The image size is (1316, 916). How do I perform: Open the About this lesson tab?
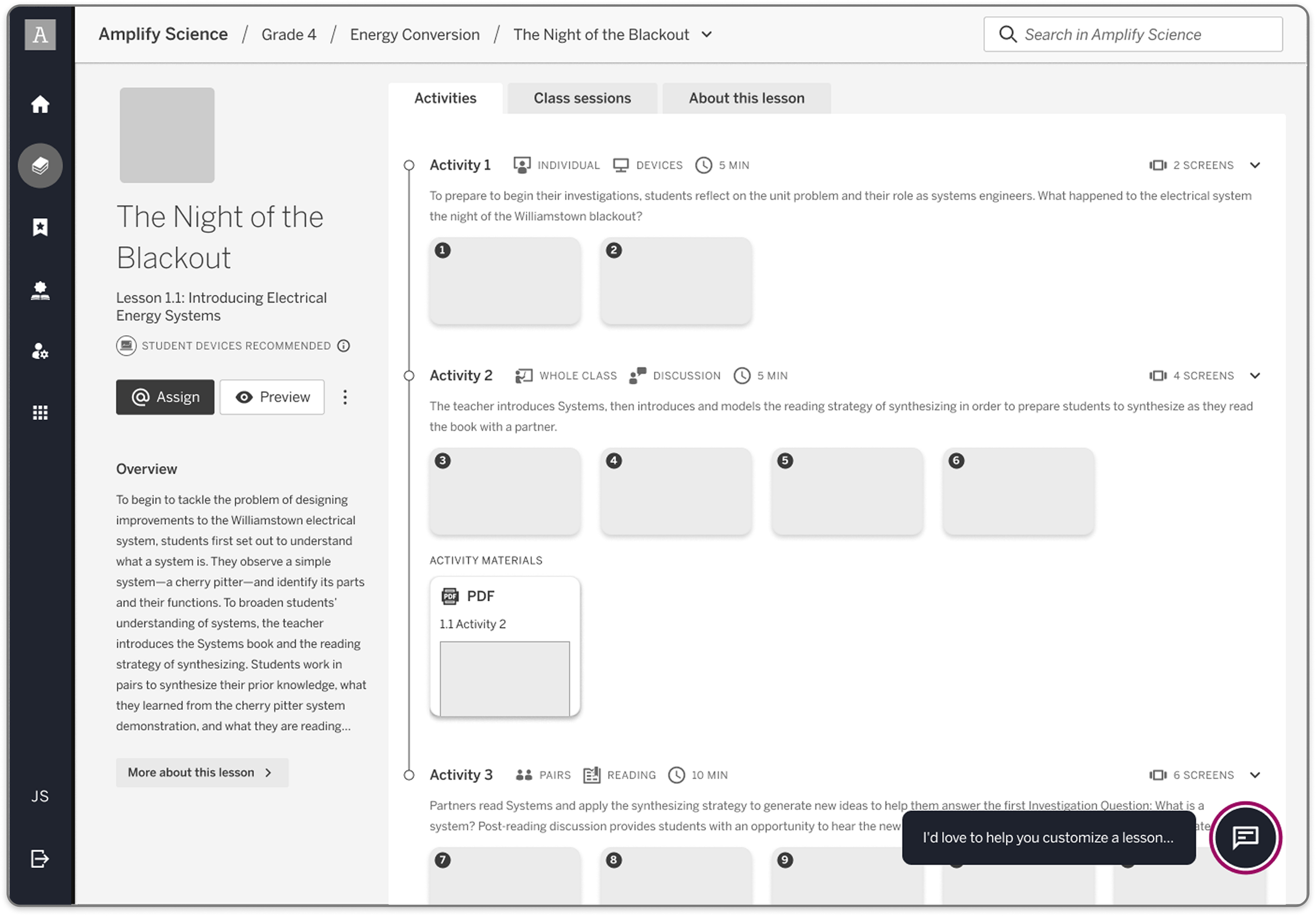pos(746,98)
